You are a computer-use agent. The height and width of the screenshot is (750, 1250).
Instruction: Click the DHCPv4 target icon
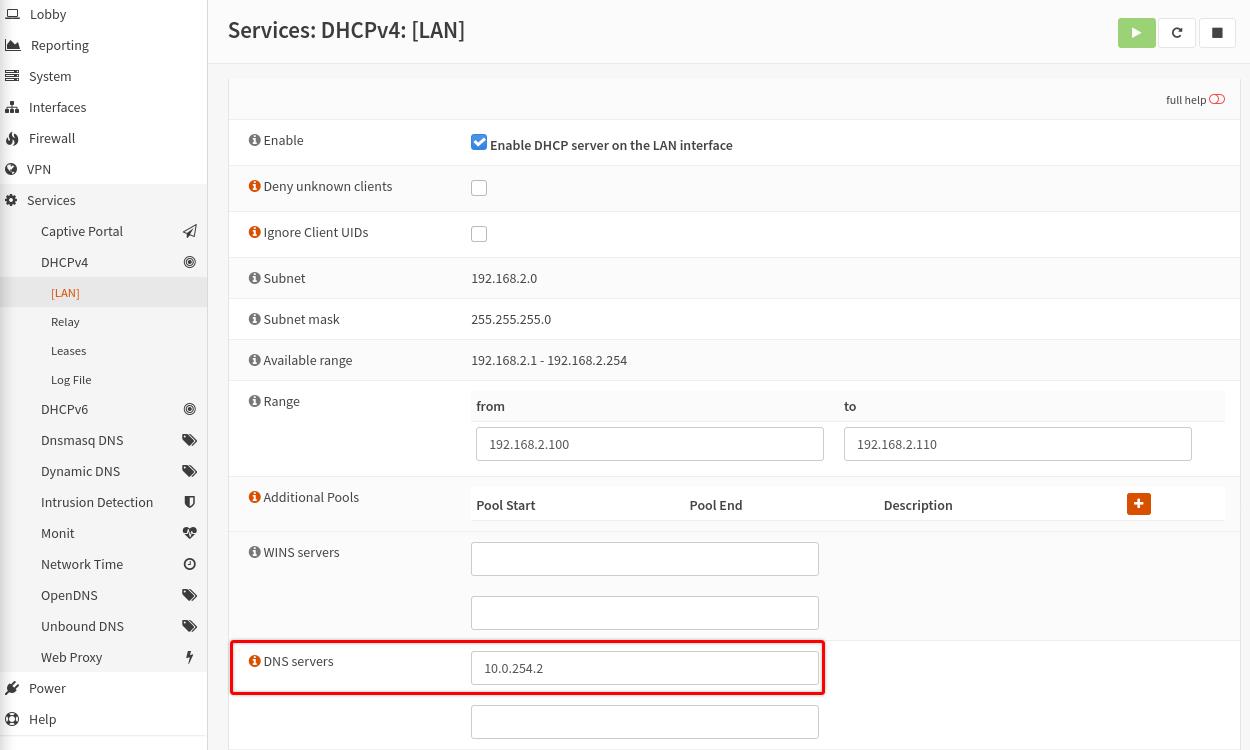point(190,262)
